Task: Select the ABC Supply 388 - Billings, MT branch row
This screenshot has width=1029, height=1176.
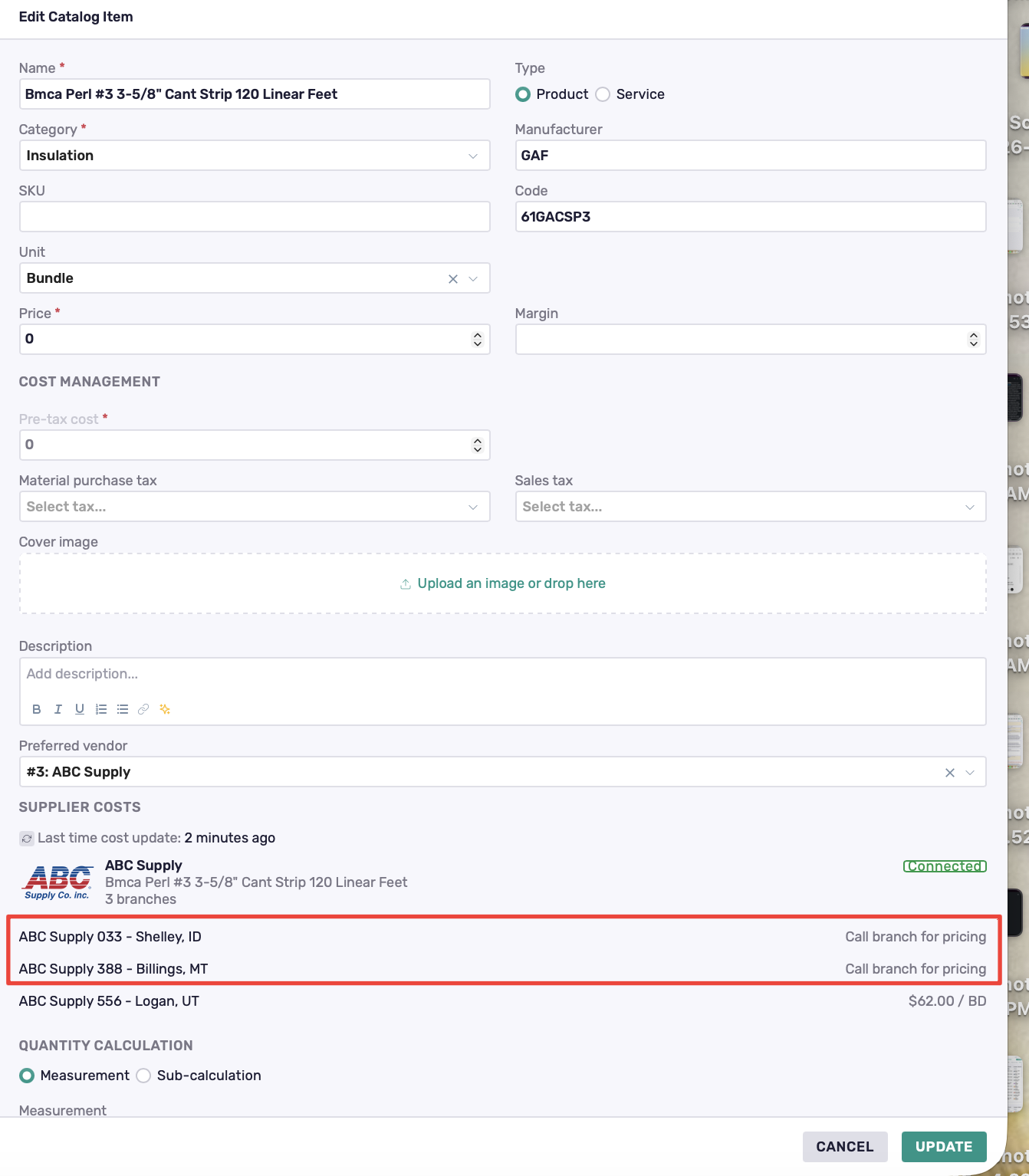Action: tap(502, 969)
